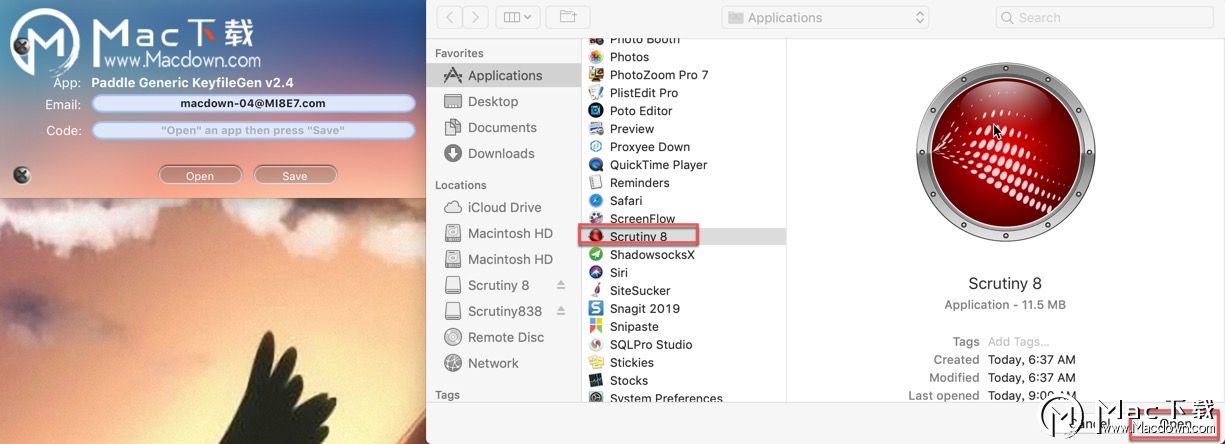The height and width of the screenshot is (444, 1225).
Task: Select the Snagit 2019 icon
Action: pyautogui.click(x=596, y=309)
